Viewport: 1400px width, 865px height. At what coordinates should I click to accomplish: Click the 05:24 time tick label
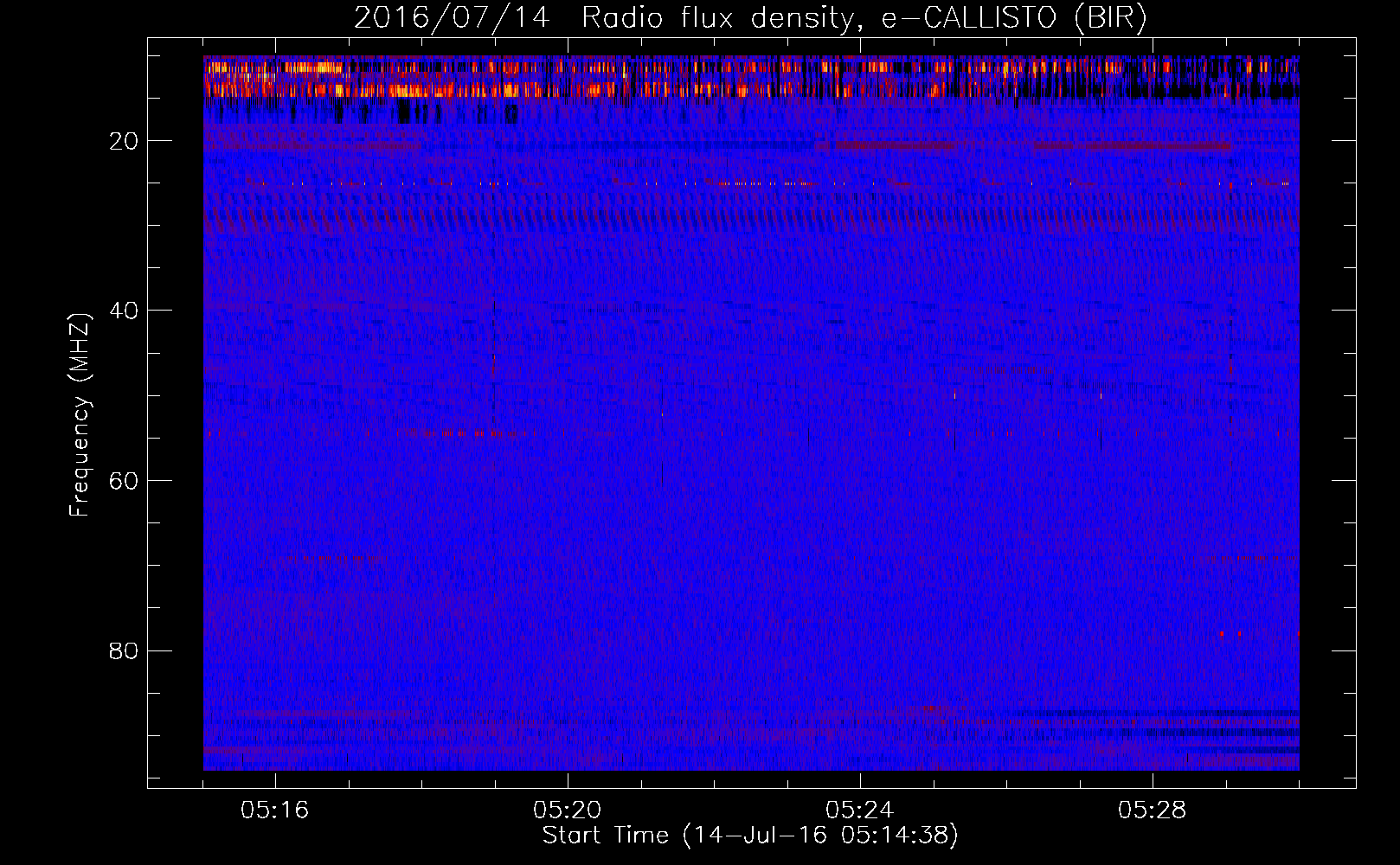click(860, 811)
